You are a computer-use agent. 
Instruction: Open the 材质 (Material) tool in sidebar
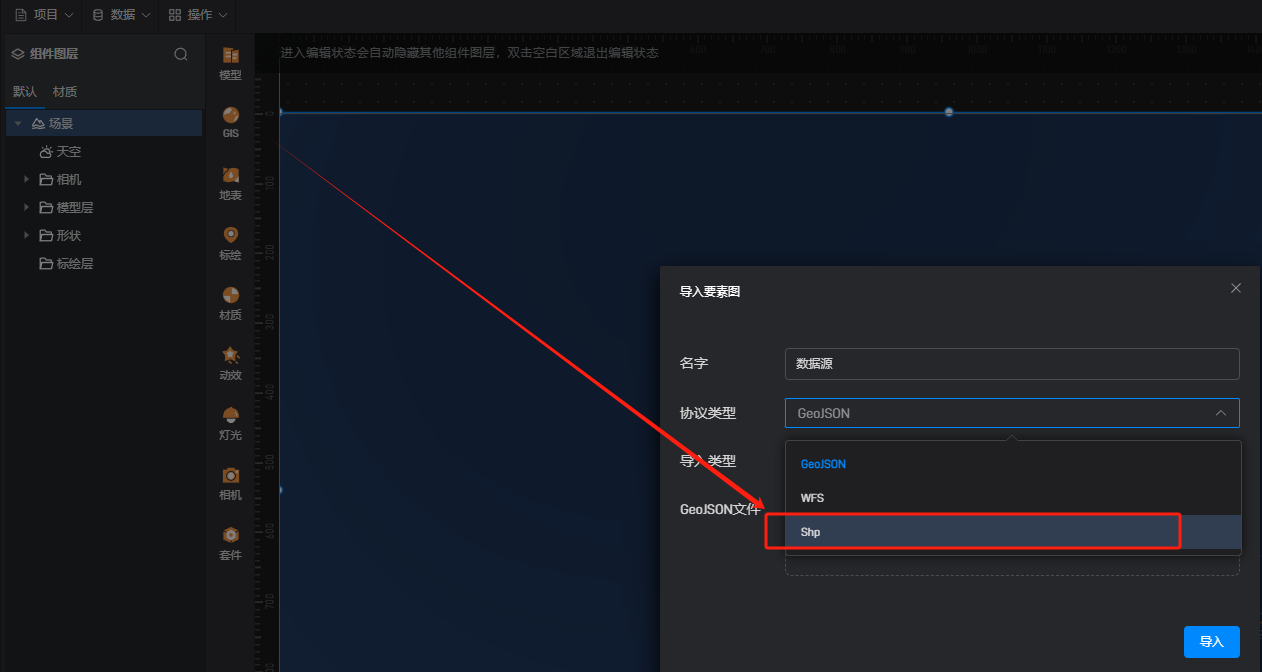(x=231, y=302)
